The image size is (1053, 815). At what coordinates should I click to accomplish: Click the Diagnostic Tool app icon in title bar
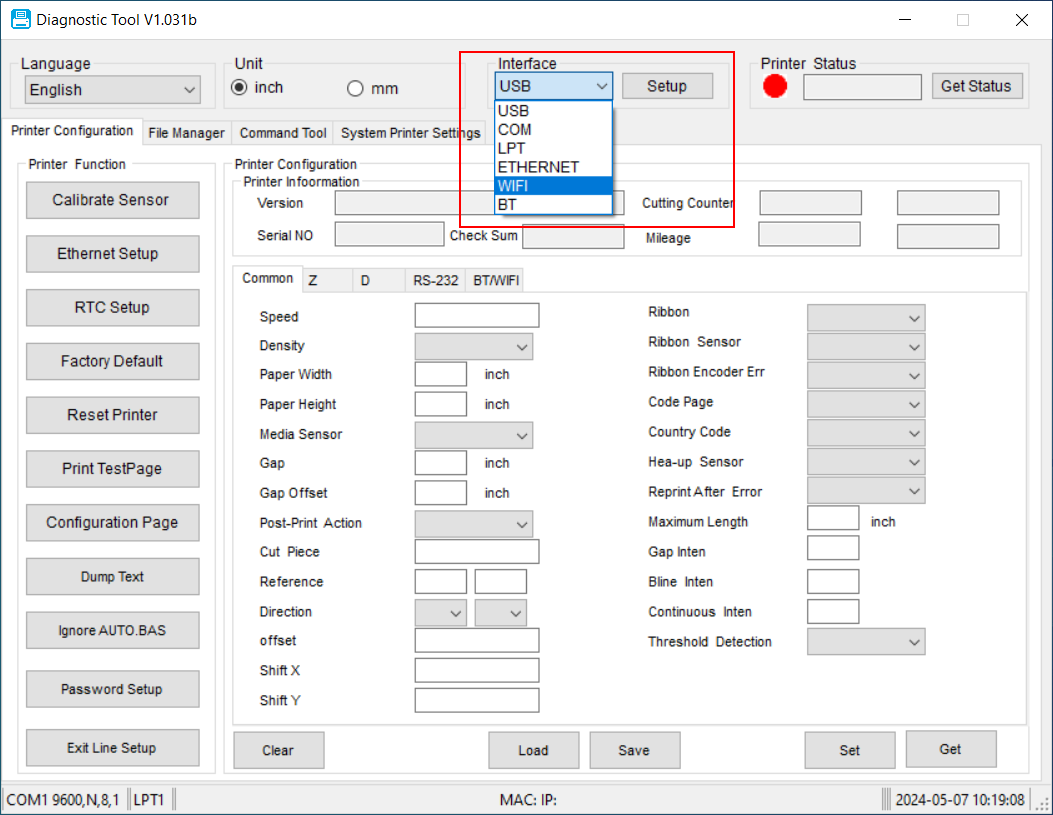(x=20, y=19)
